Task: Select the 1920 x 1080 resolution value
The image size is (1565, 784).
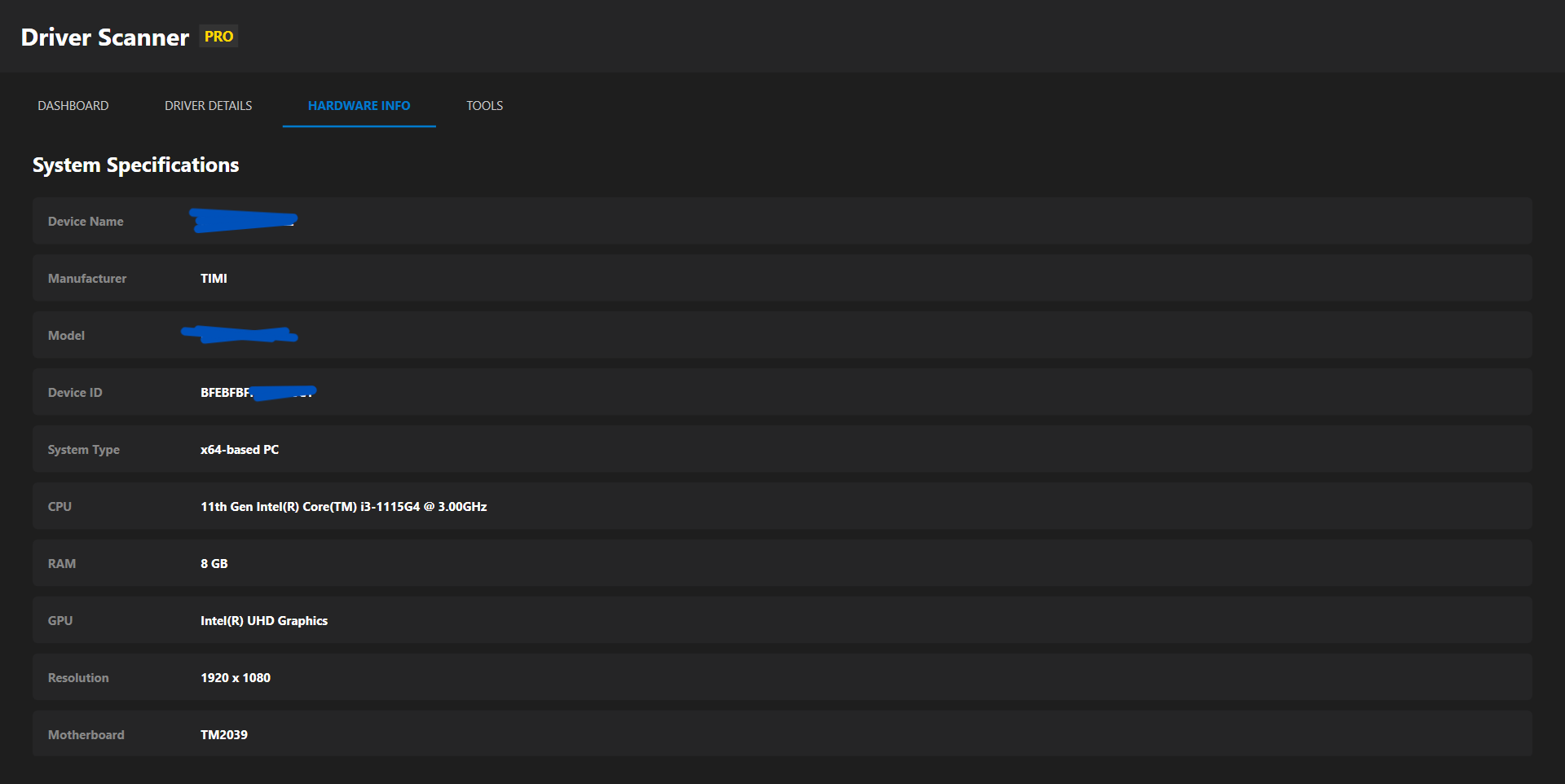Action: tap(236, 678)
